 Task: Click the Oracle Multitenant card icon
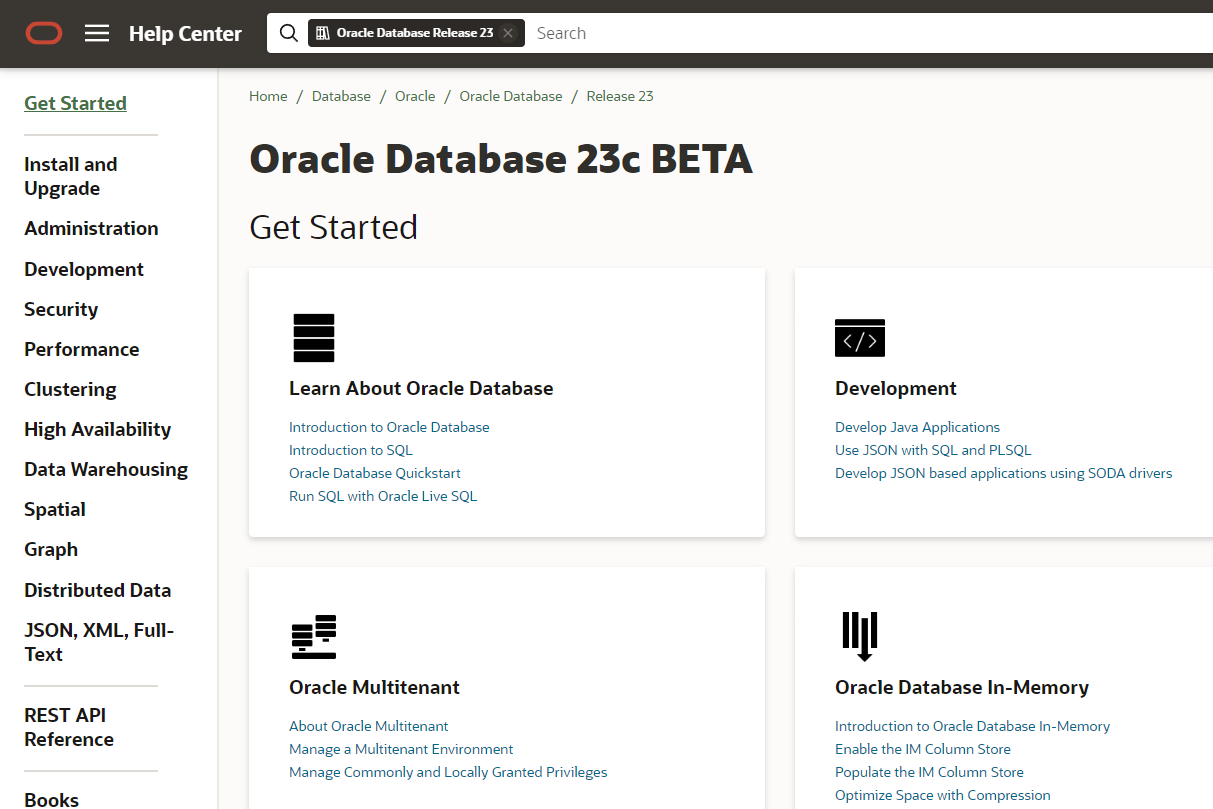pyautogui.click(x=313, y=636)
